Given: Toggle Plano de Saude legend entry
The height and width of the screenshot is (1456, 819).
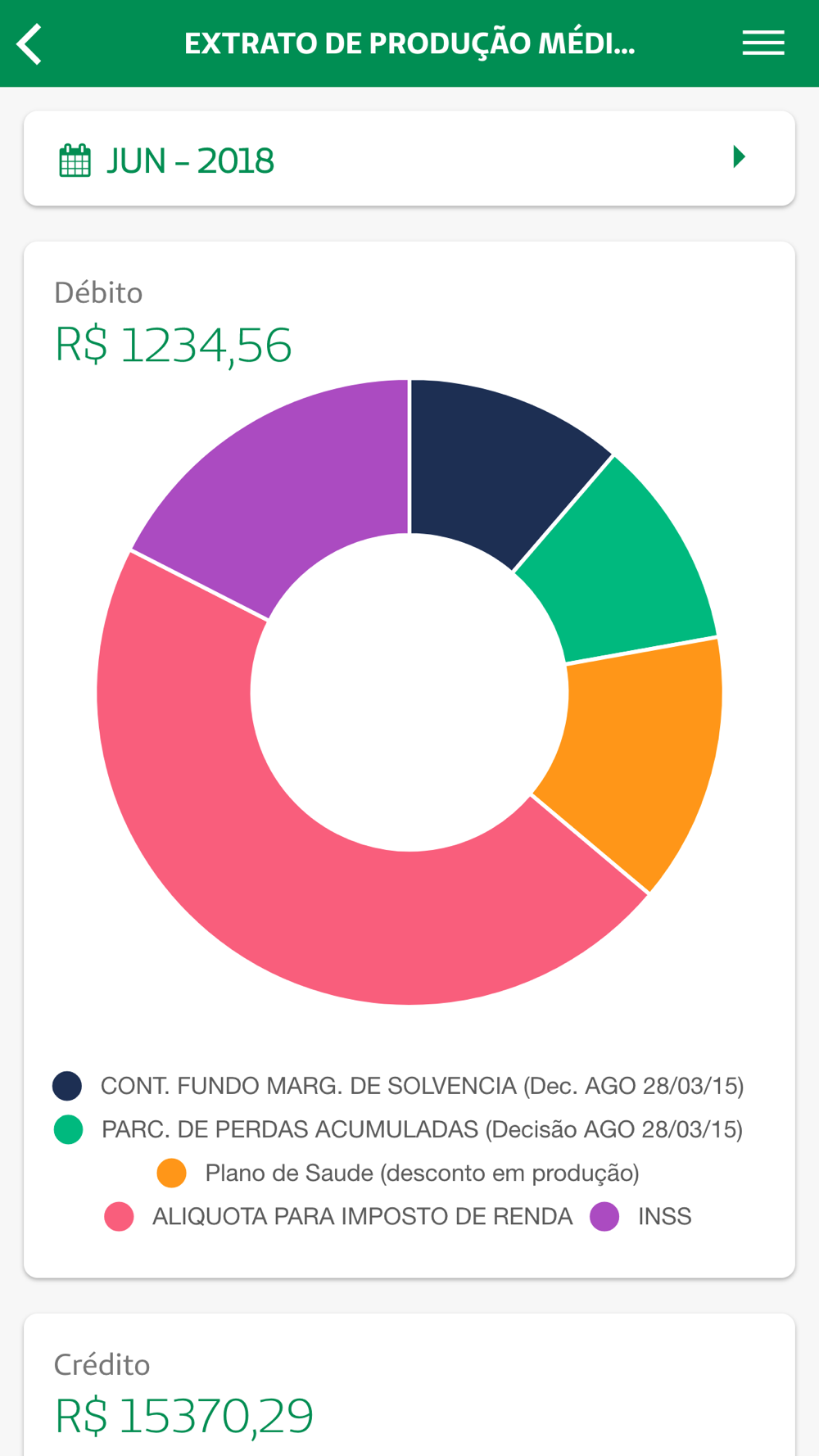Looking at the screenshot, I should 422,1173.
